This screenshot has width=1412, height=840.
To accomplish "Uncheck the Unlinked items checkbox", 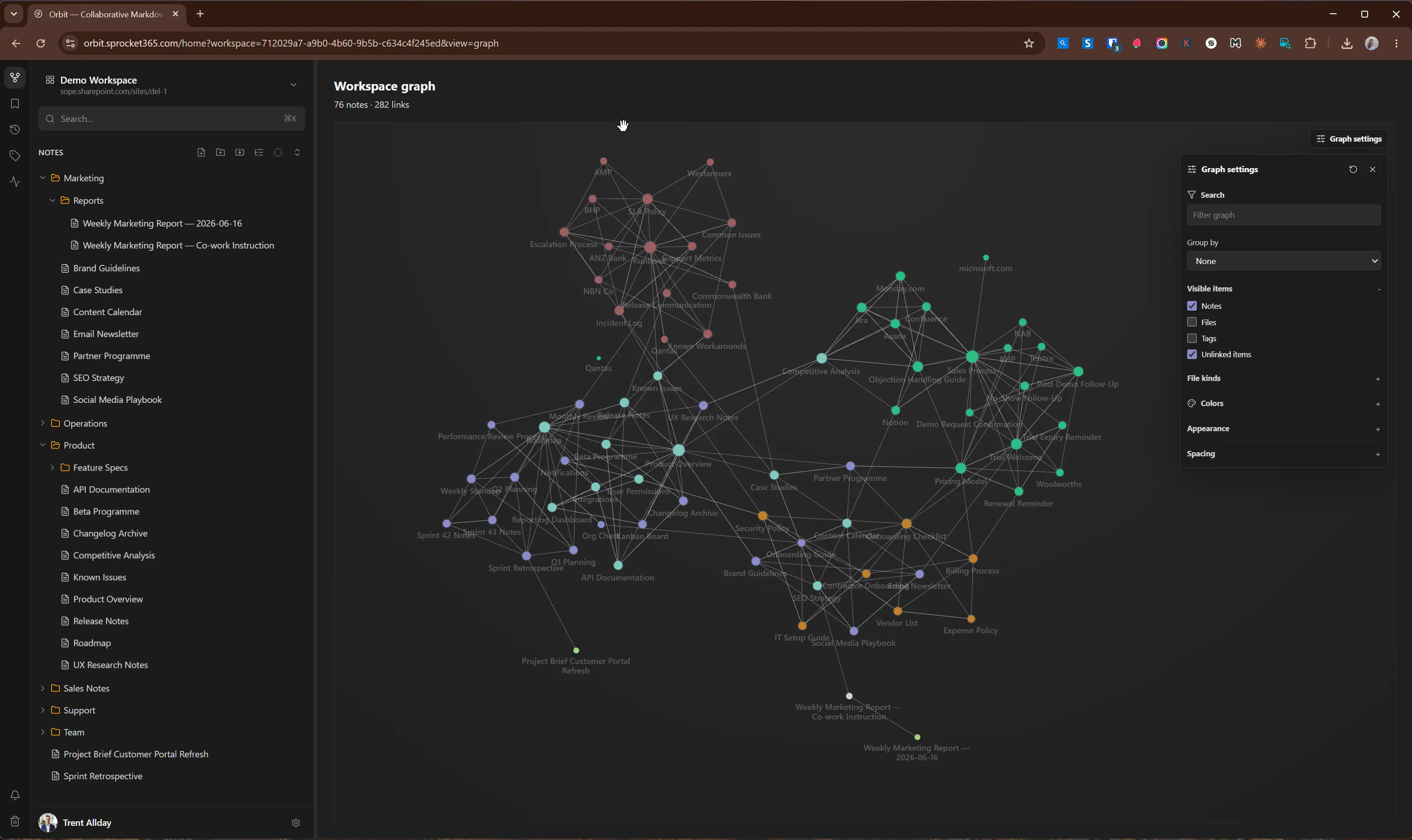I will pyautogui.click(x=1192, y=354).
